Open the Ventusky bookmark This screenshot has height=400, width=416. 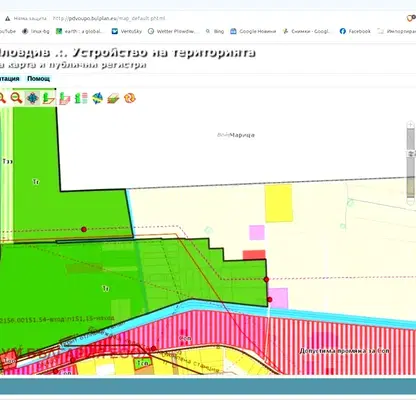(127, 31)
